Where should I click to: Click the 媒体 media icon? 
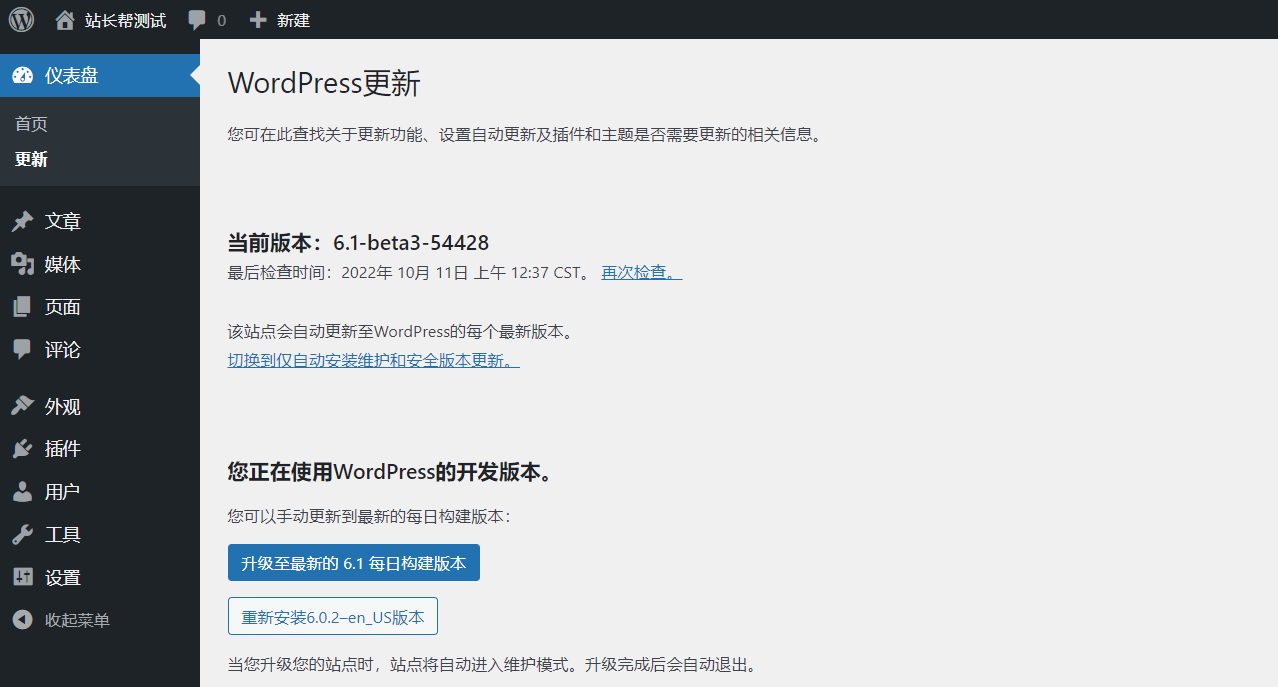[x=22, y=264]
